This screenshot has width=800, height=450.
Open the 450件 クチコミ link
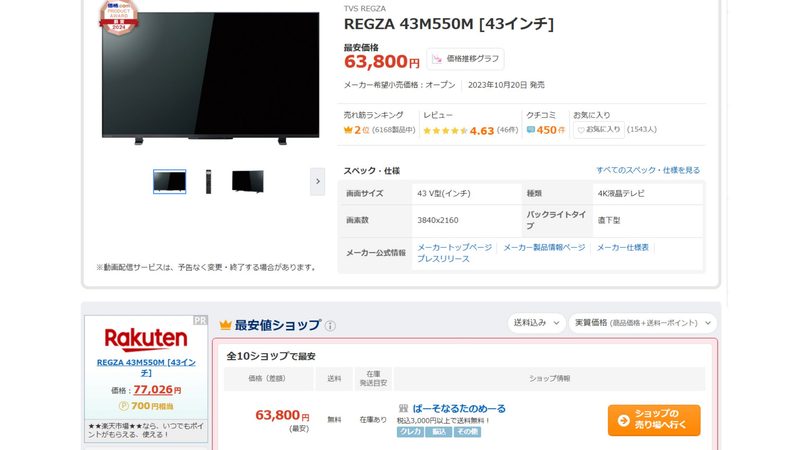(551, 130)
